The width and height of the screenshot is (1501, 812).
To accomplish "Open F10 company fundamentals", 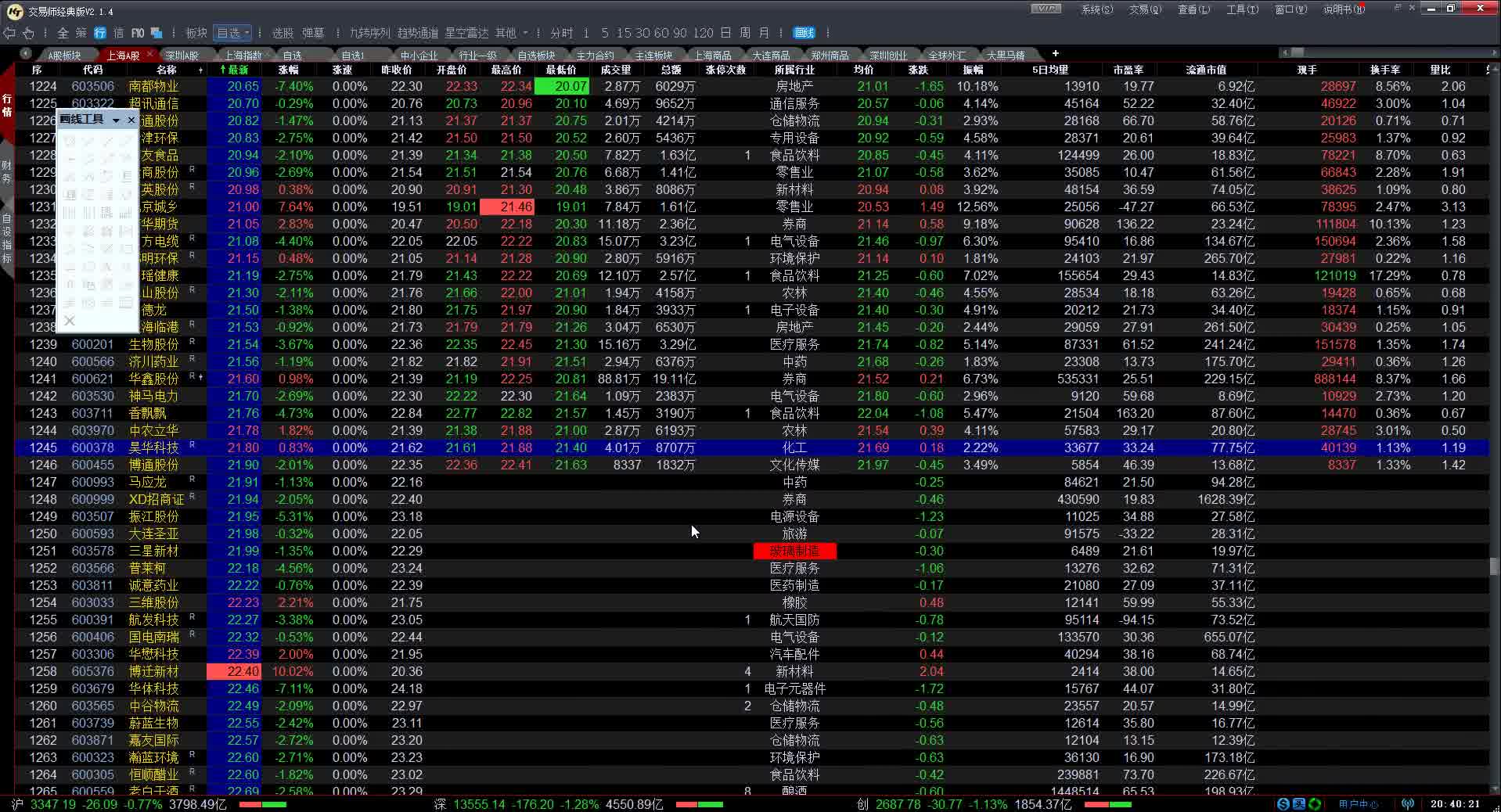I will pyautogui.click(x=138, y=33).
